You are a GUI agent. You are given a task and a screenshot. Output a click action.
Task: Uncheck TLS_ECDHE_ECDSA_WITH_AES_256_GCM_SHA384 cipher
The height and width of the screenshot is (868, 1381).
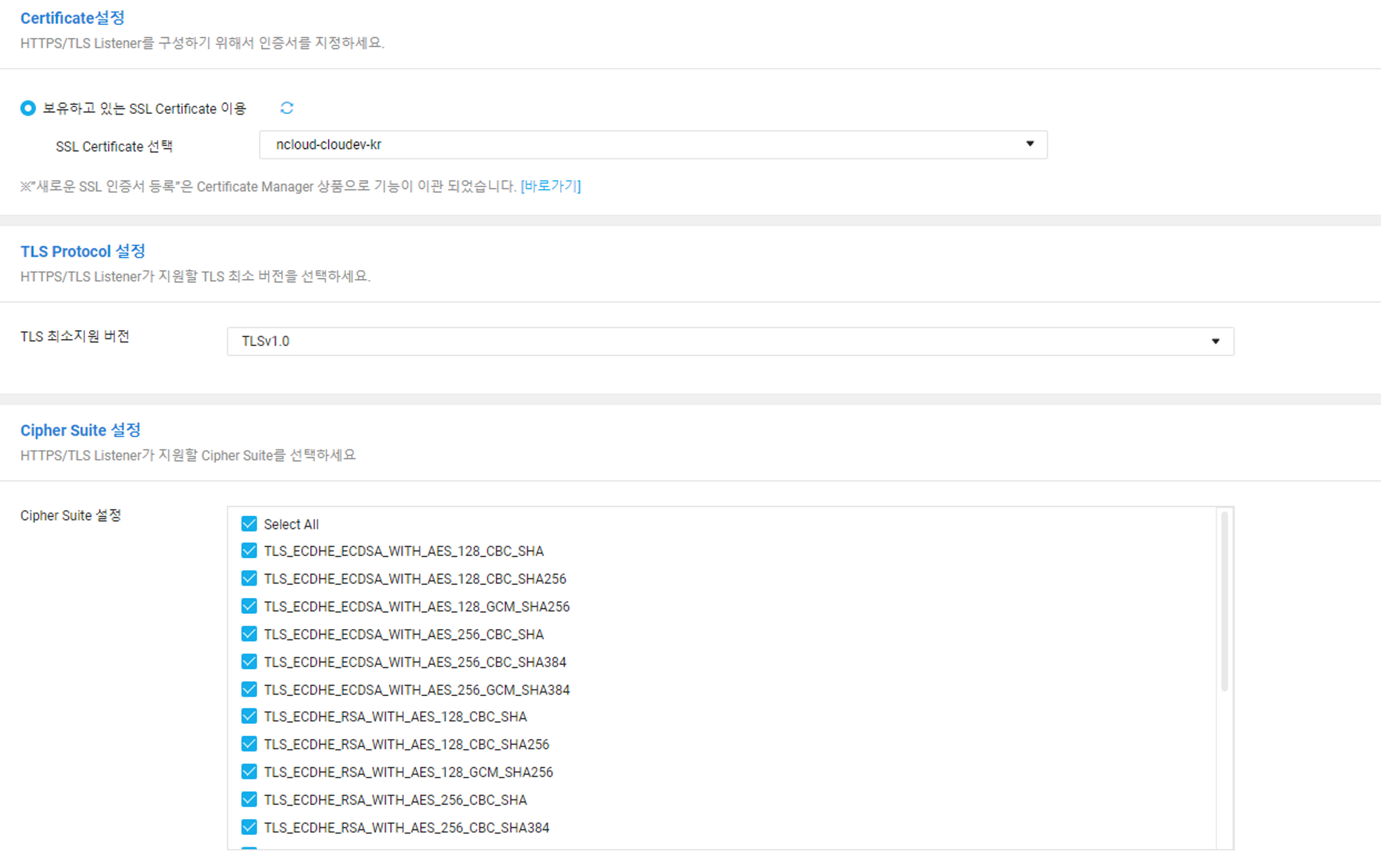click(249, 689)
